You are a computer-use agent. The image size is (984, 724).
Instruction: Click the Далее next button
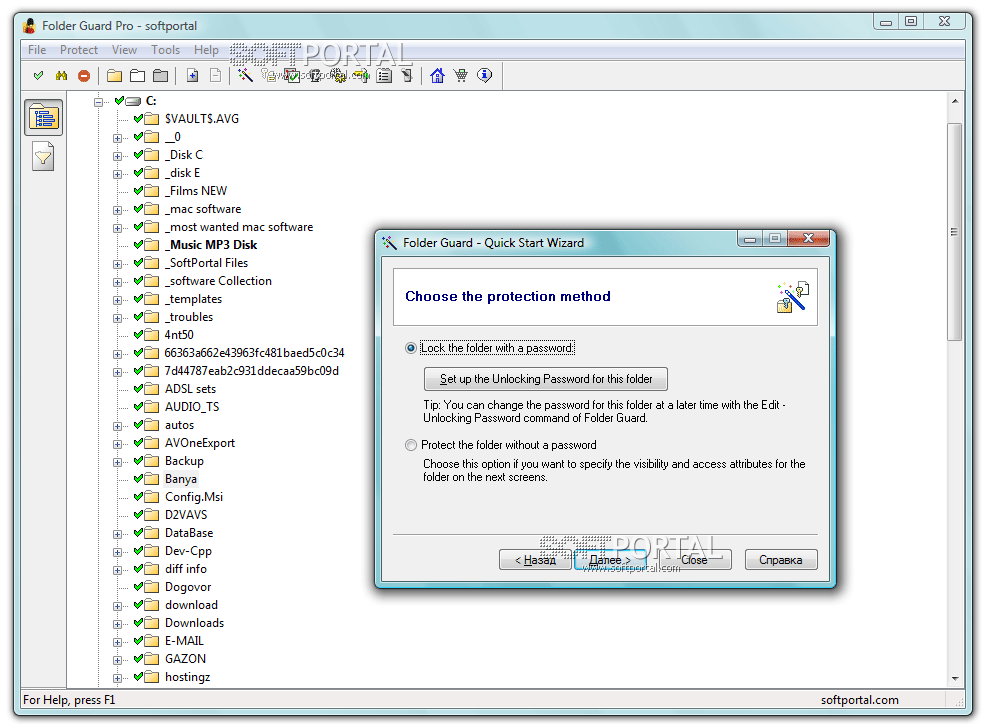(x=610, y=560)
